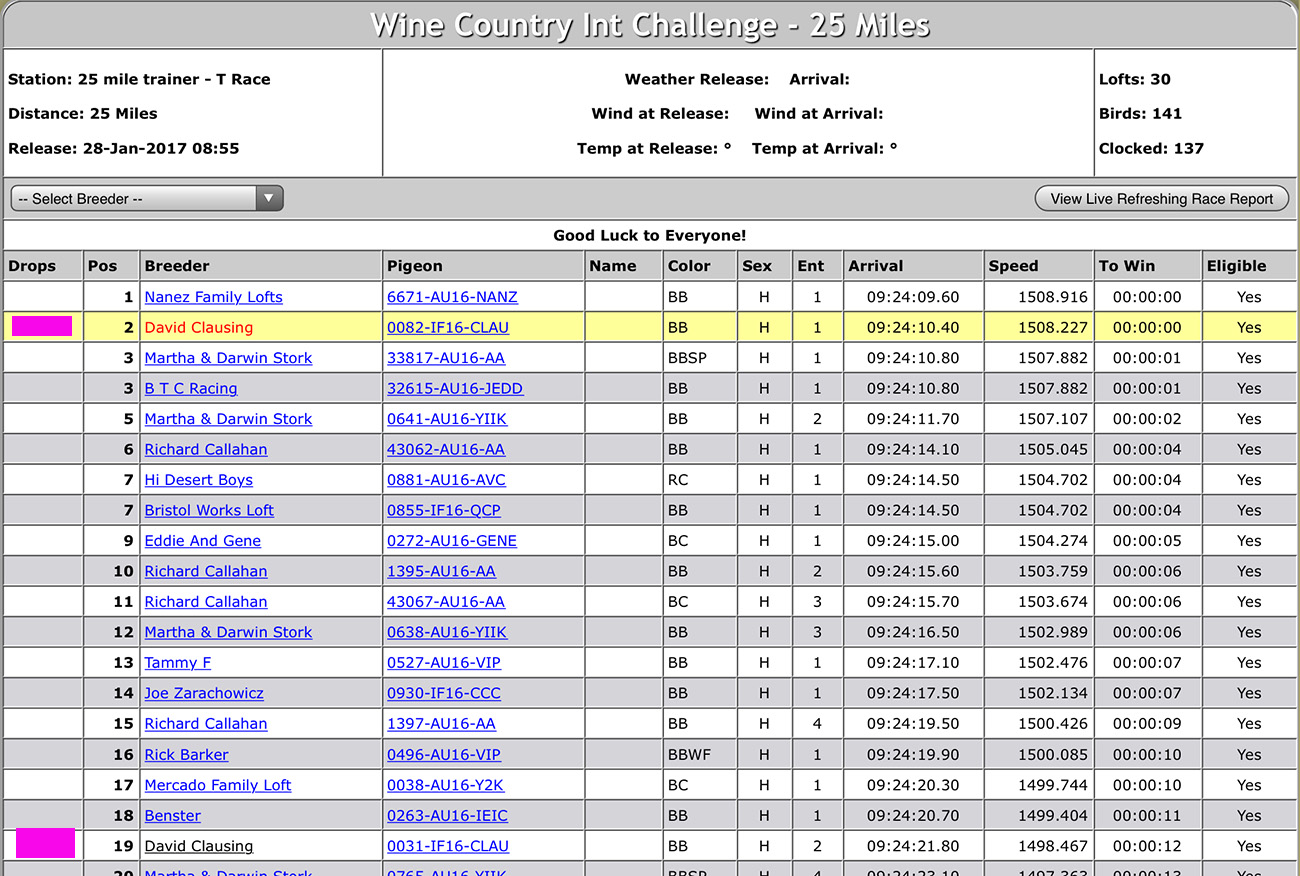Click magenta drop marker in row 19
1300x876 pixels.
tap(45, 843)
